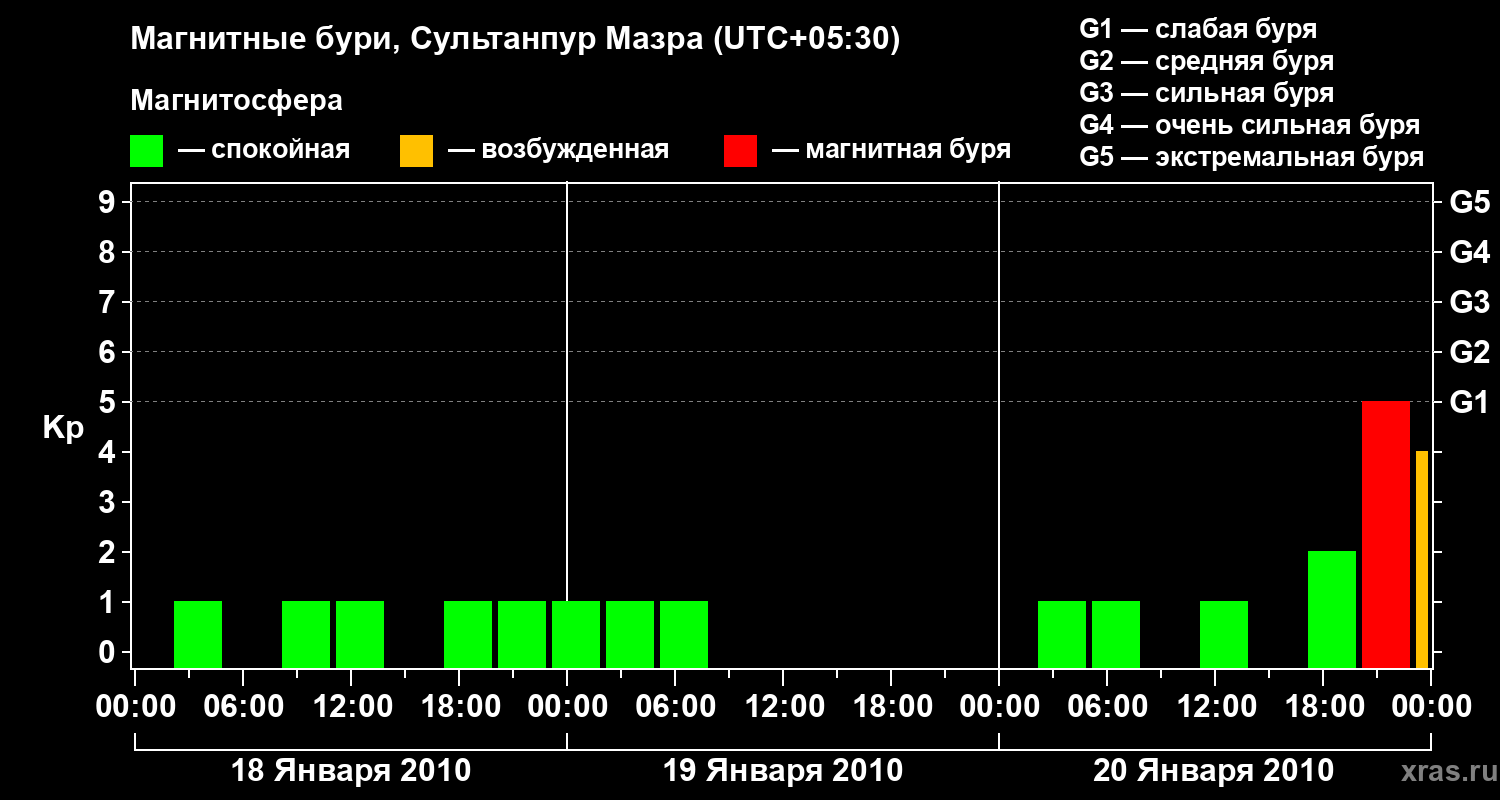Viewport: 1500px width, 800px height.
Task: Click the legend text "— спокойная"
Action: [x=264, y=151]
